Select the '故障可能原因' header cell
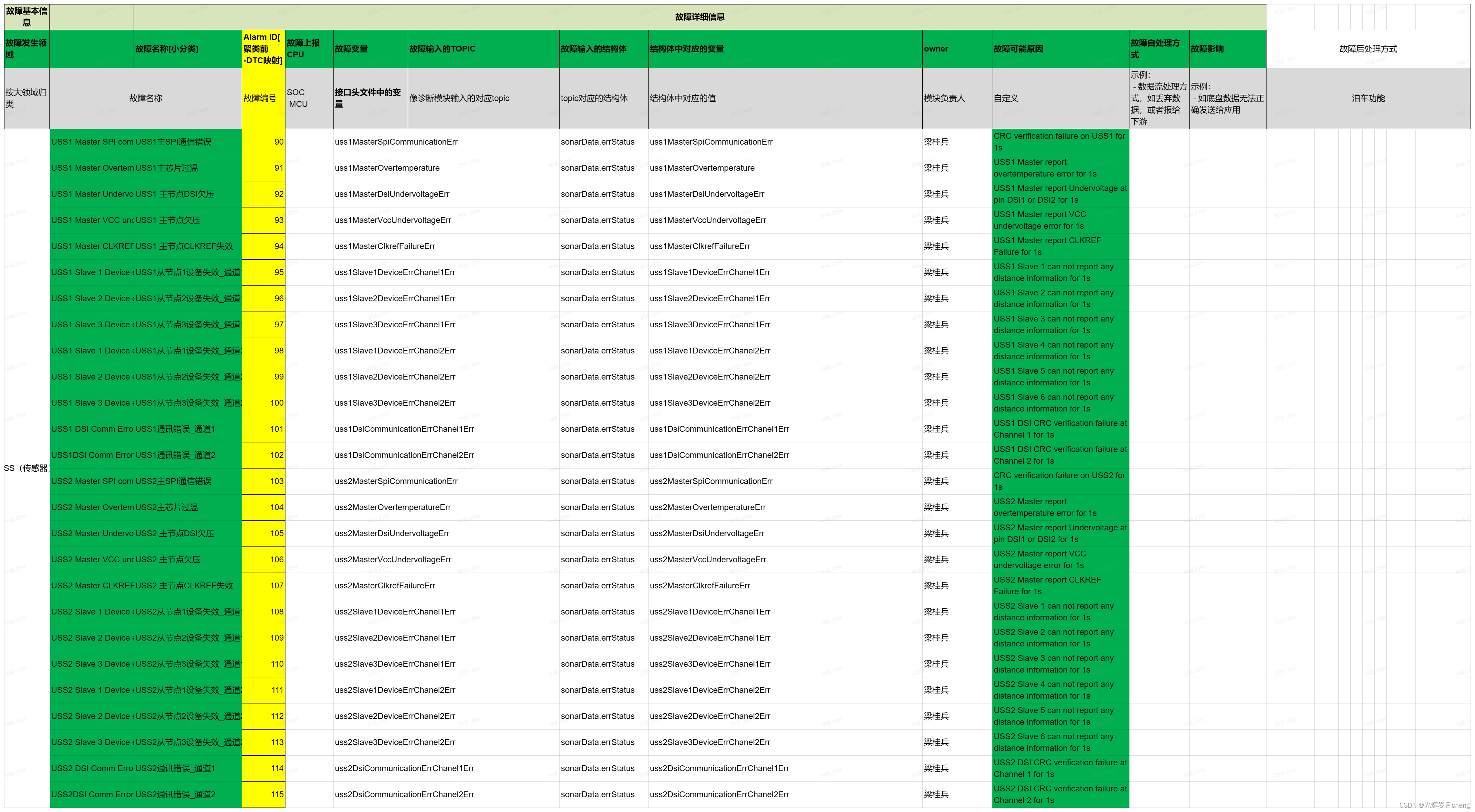The width and height of the screenshot is (1475, 812). click(1060, 49)
